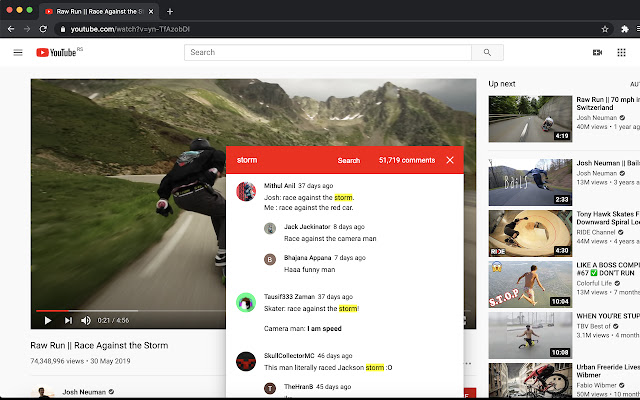Click the 74,348,996 views text
This screenshot has height=400, width=640.
coord(57,361)
